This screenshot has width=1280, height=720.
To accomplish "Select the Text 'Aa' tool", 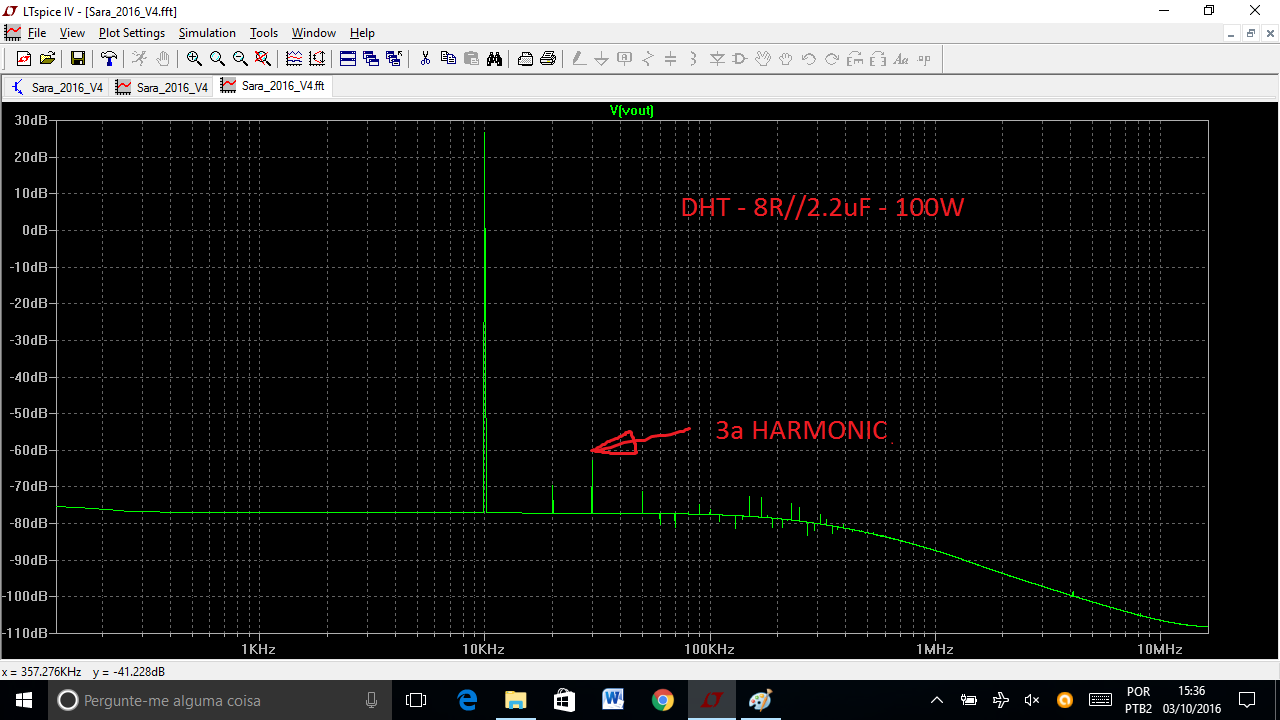I will [901, 59].
